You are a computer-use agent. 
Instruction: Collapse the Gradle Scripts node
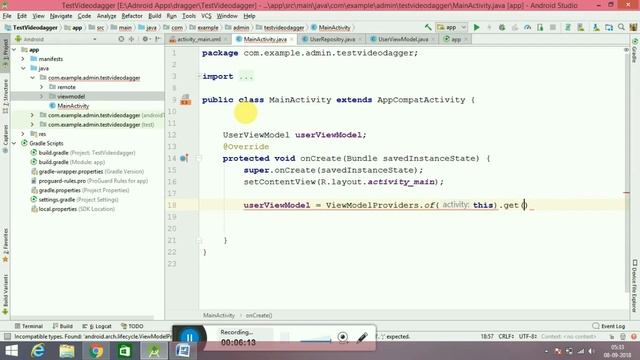click(x=14, y=143)
